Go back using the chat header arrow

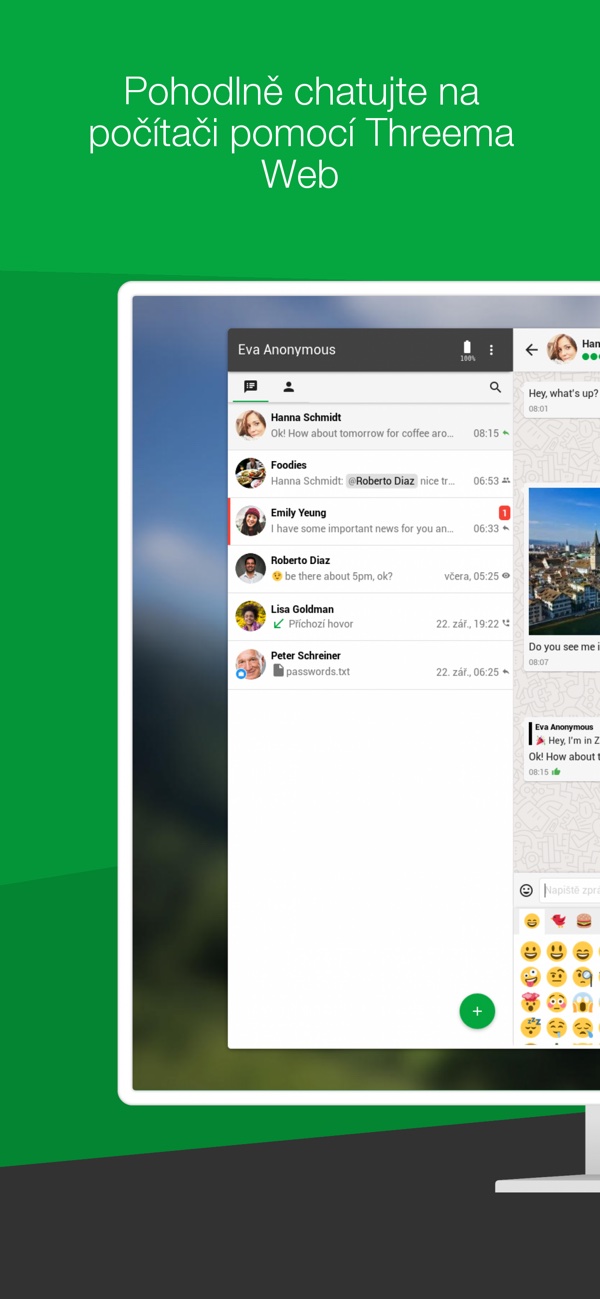[x=531, y=350]
